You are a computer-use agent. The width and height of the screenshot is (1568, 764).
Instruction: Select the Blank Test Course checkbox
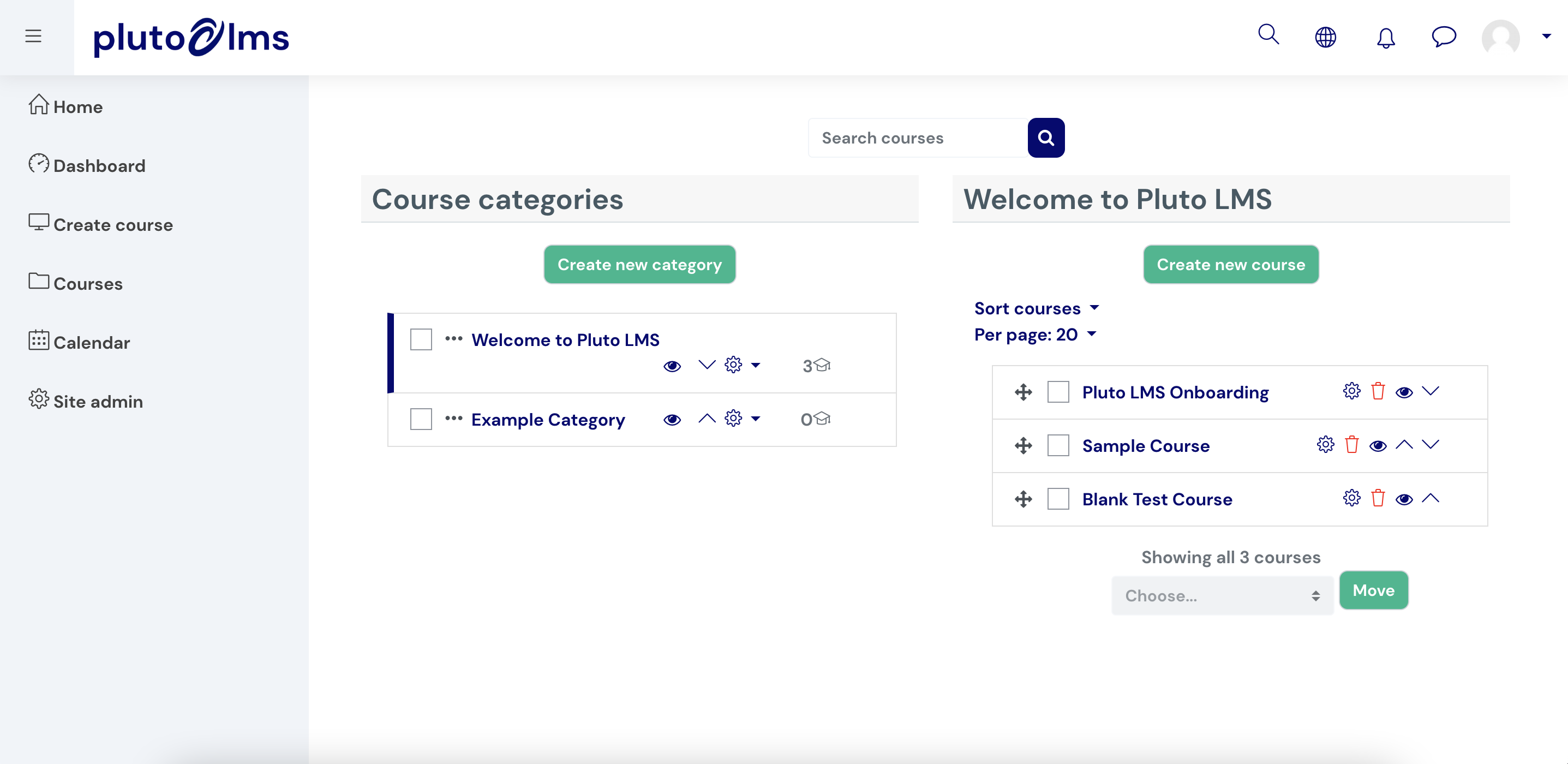[x=1058, y=499]
